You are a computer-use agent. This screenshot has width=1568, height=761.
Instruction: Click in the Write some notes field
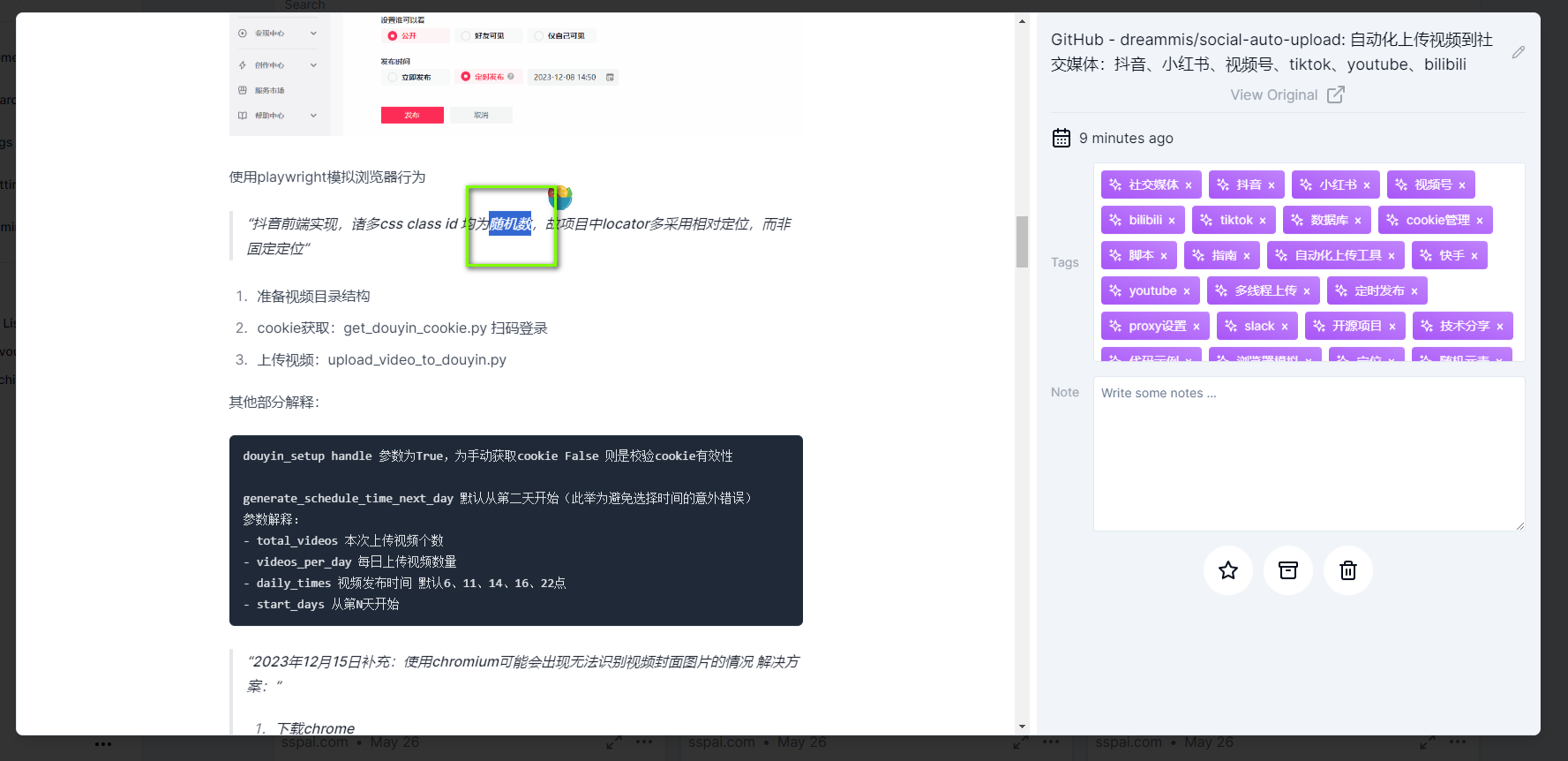(x=1309, y=454)
